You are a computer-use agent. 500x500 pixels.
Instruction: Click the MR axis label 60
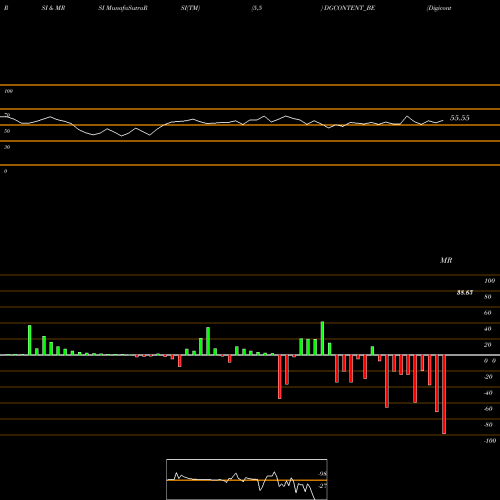point(488,313)
